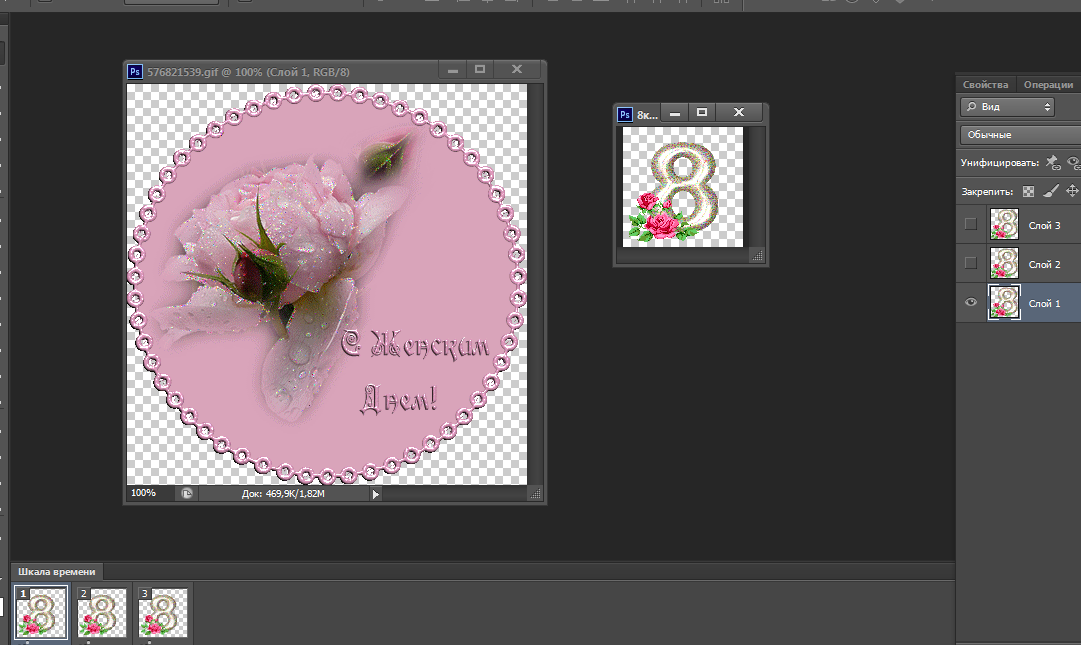Show layer Слой 3 via visibility box
Screen dimensions: 1081x645
pos(970,225)
